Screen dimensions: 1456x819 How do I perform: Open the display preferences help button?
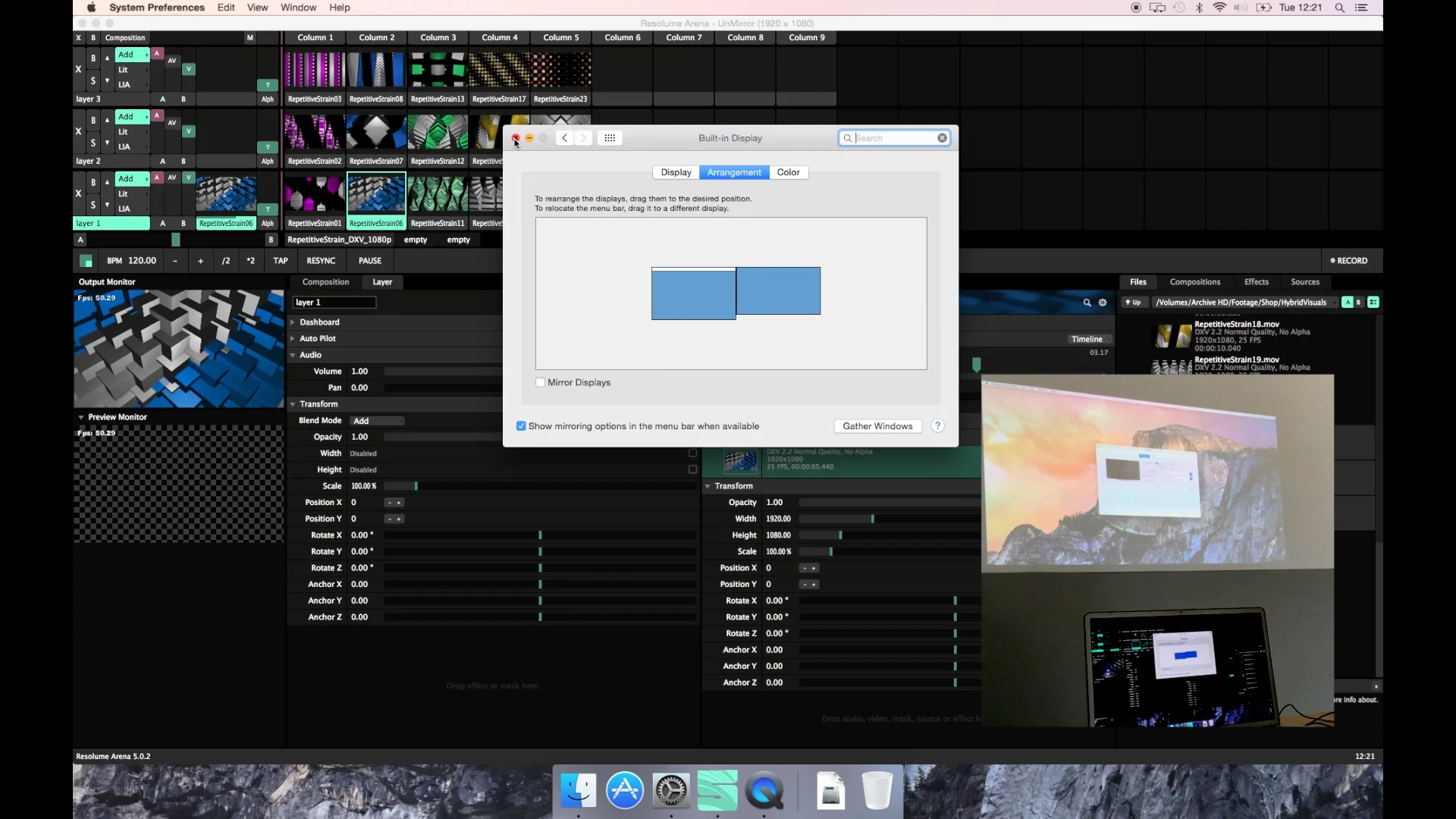938,426
